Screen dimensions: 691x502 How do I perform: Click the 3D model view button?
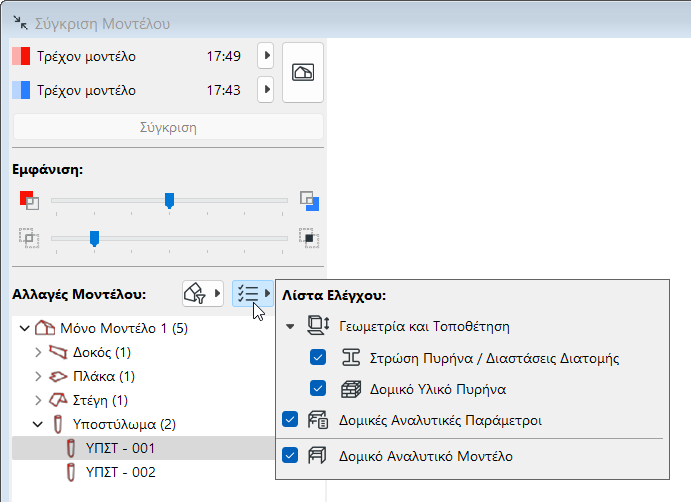(303, 73)
